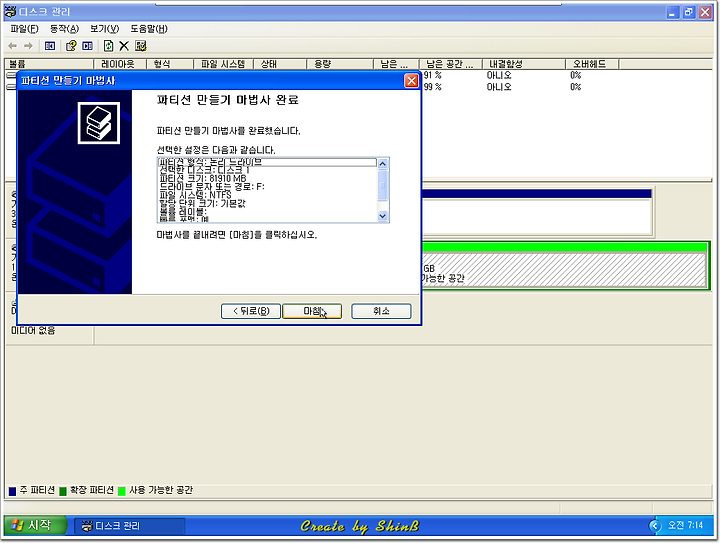This screenshot has height=543, width=720.
Task: Minimize the 디스크 관리 window
Action: [x=673, y=12]
